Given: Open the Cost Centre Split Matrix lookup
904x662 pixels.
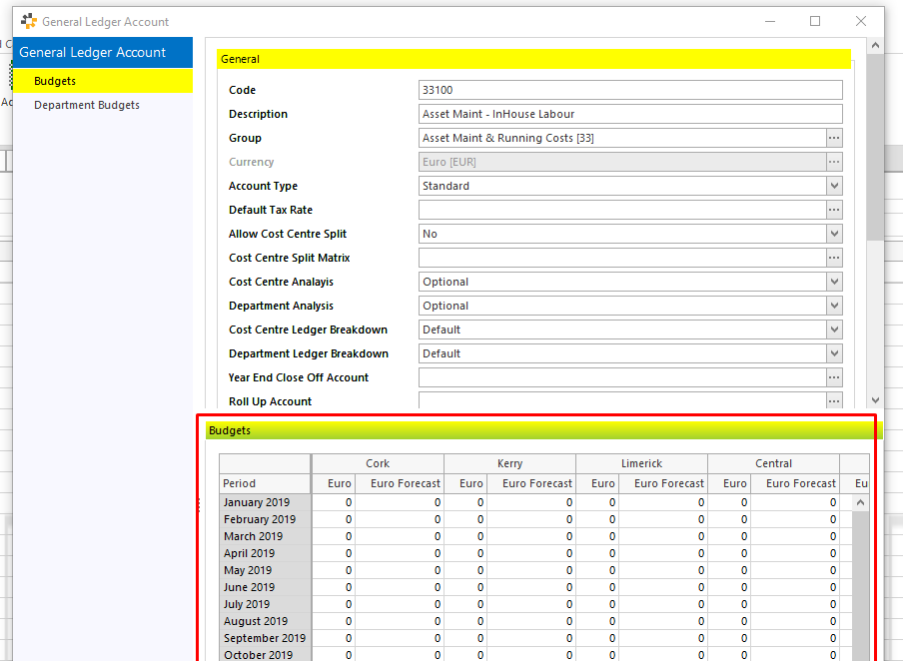Looking at the screenshot, I should point(833,257).
